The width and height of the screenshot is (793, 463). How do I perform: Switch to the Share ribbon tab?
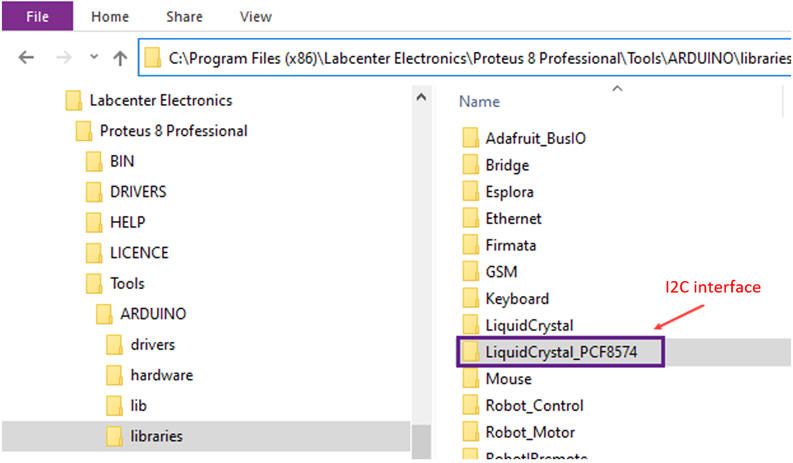pyautogui.click(x=183, y=16)
